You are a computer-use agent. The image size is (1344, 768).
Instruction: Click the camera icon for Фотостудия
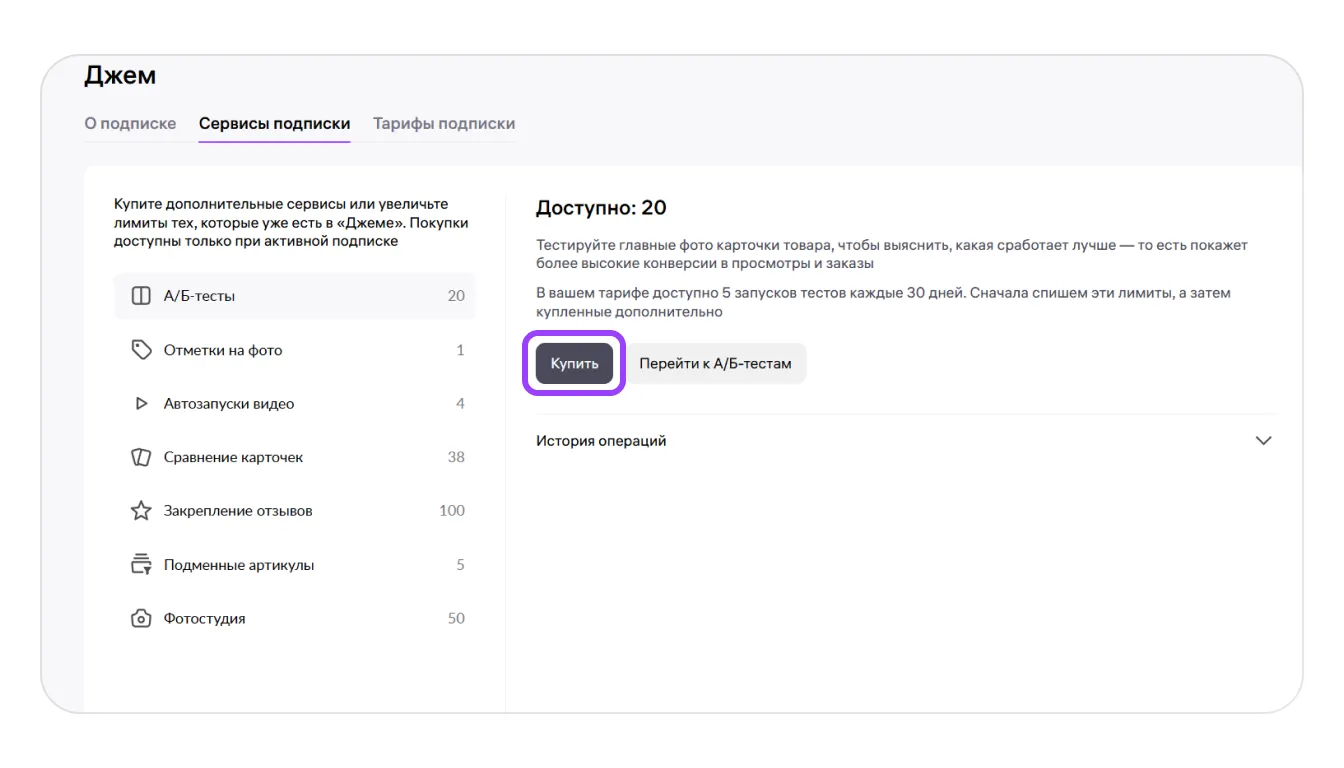tap(141, 619)
